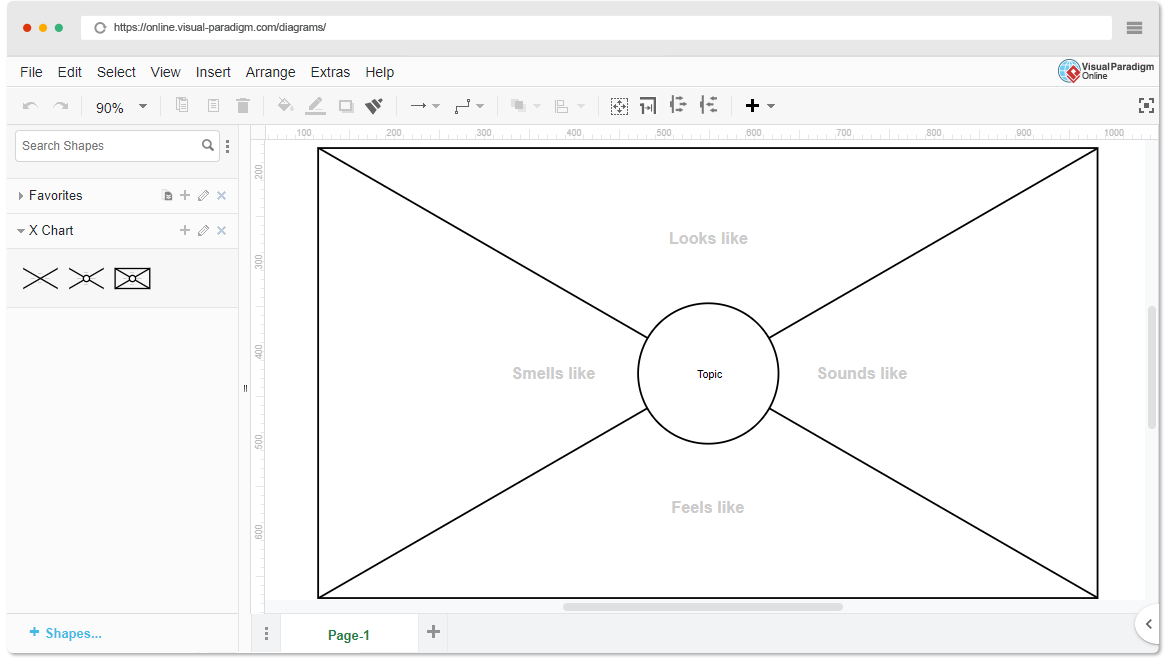This screenshot has width=1170, height=665.
Task: Redo the last action
Action: (60, 106)
